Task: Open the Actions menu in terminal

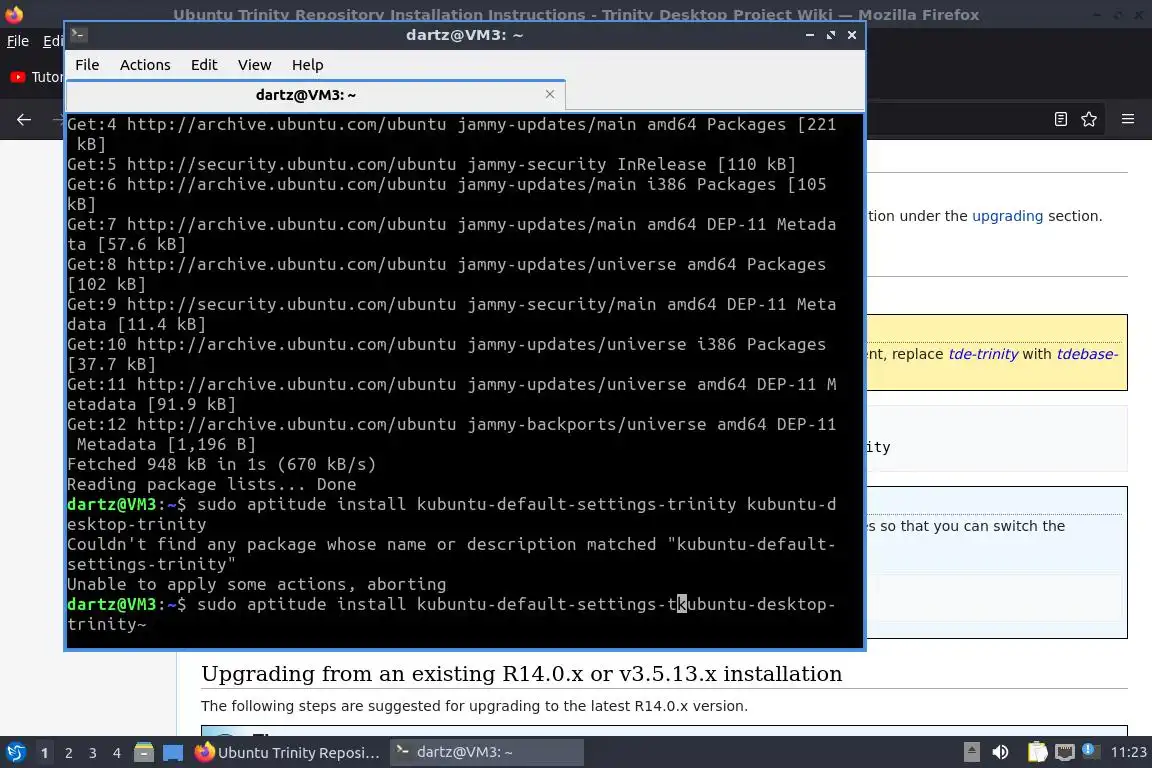Action: (145, 65)
